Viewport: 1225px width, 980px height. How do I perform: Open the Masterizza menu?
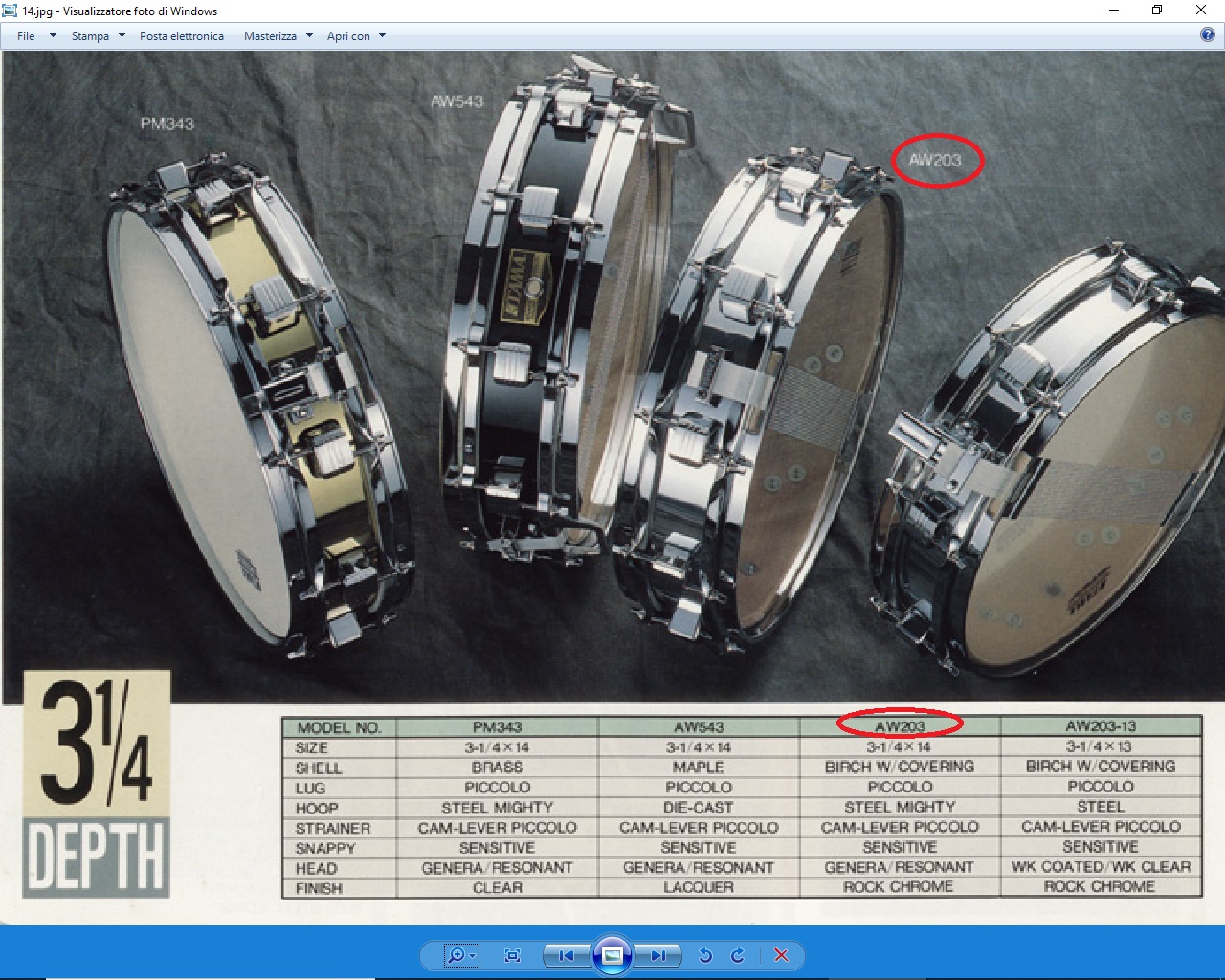coord(270,36)
